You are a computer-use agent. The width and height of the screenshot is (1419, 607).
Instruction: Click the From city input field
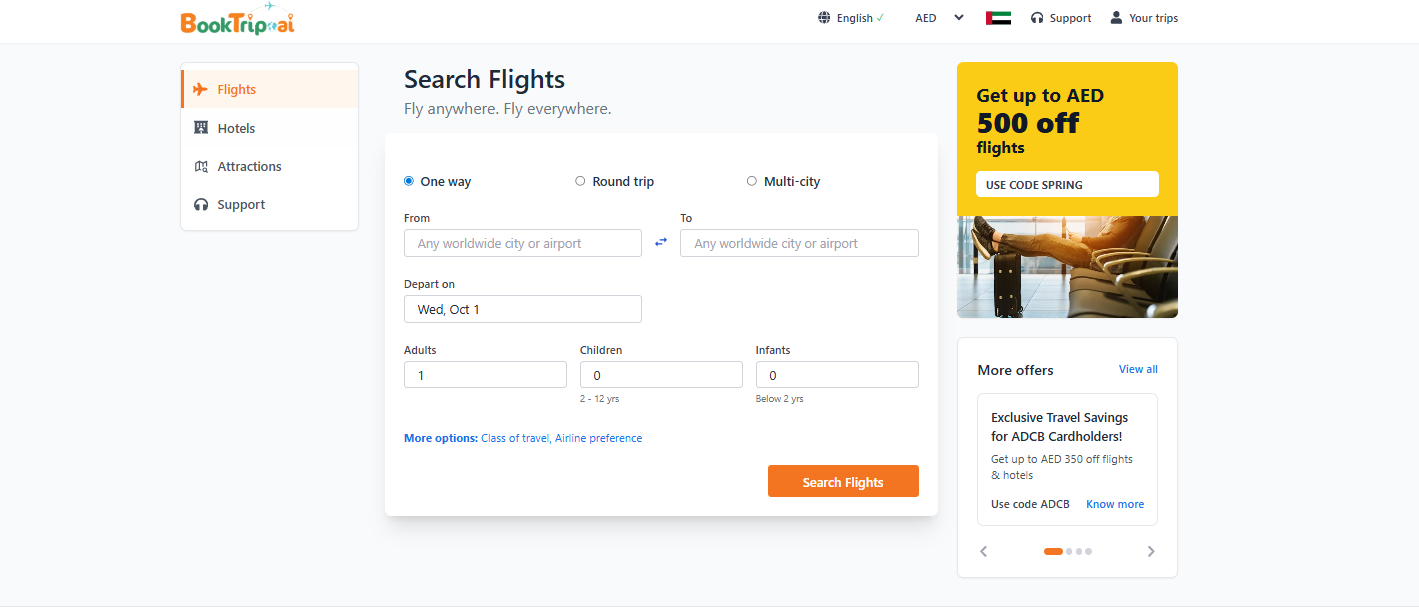click(522, 242)
